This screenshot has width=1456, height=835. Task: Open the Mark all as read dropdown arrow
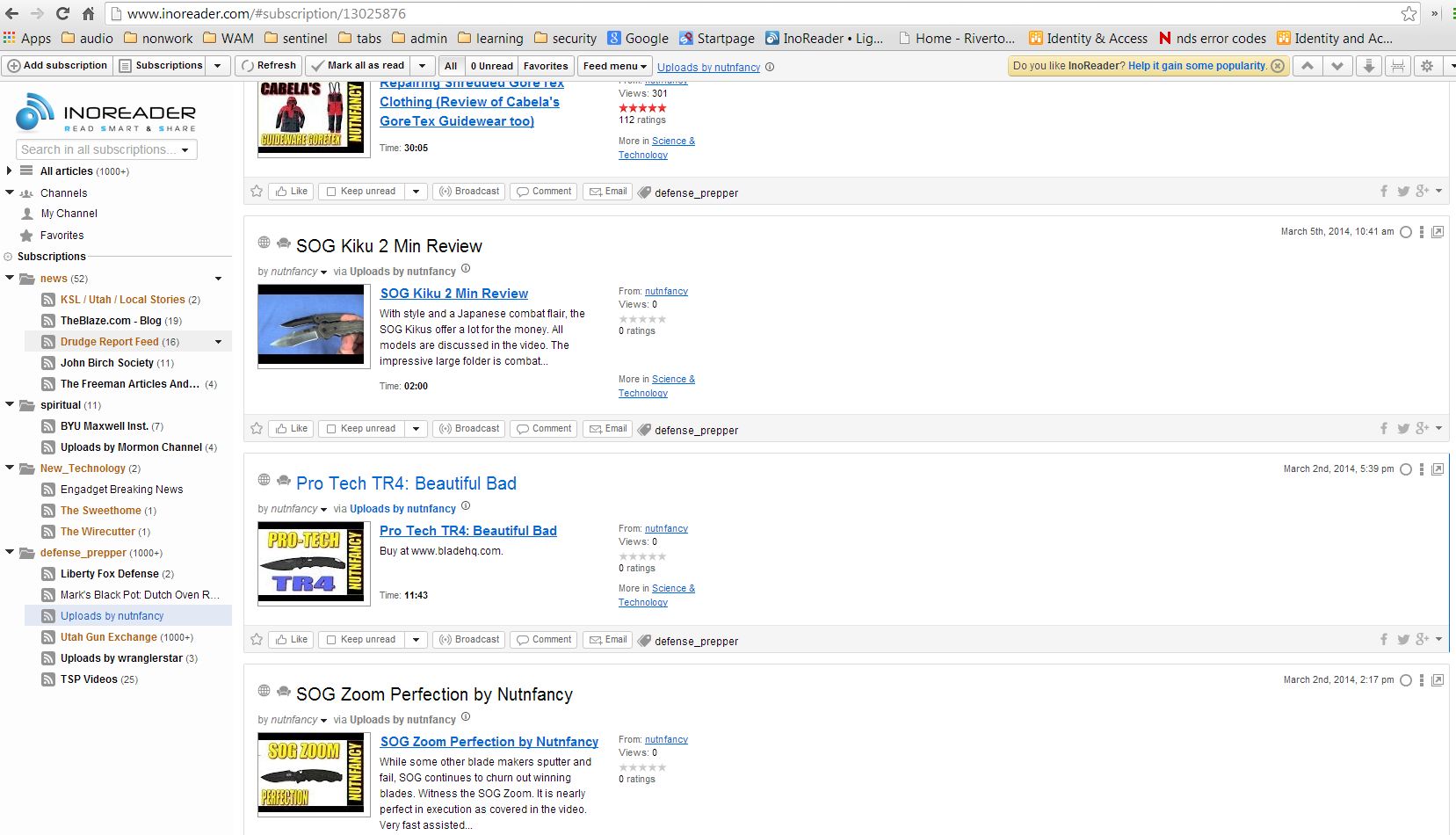[422, 66]
